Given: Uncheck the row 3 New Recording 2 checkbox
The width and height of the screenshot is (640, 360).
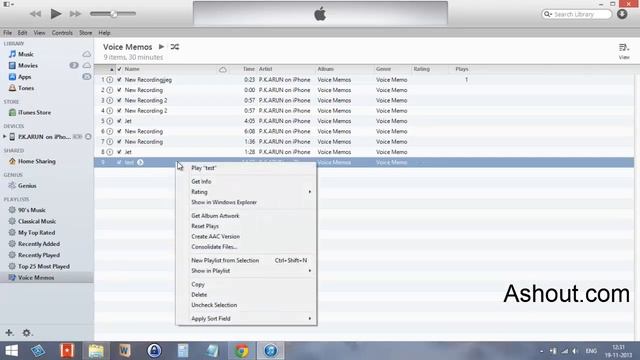Looking at the screenshot, I should point(119,100).
